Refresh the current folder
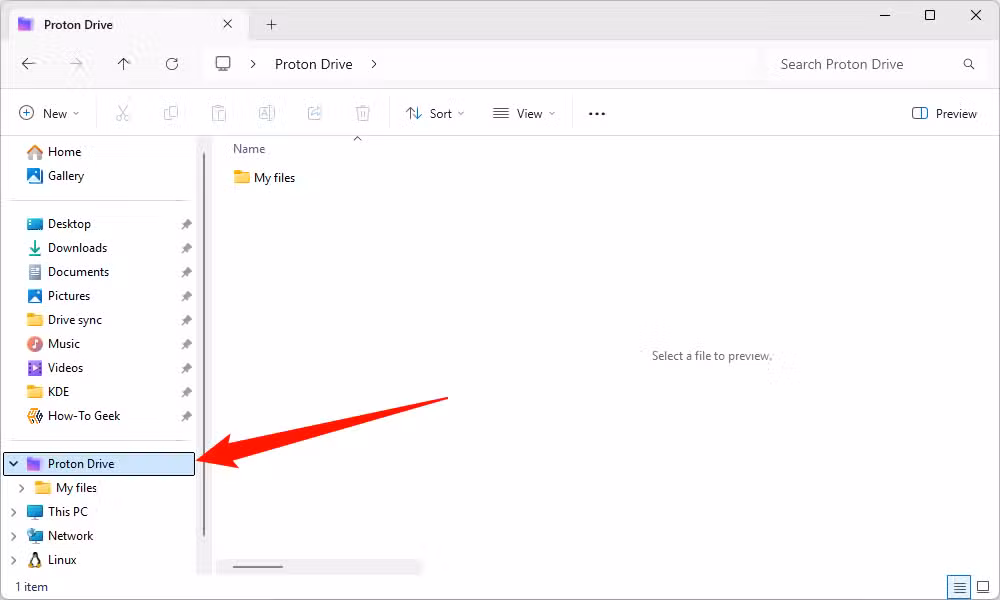 tap(172, 64)
